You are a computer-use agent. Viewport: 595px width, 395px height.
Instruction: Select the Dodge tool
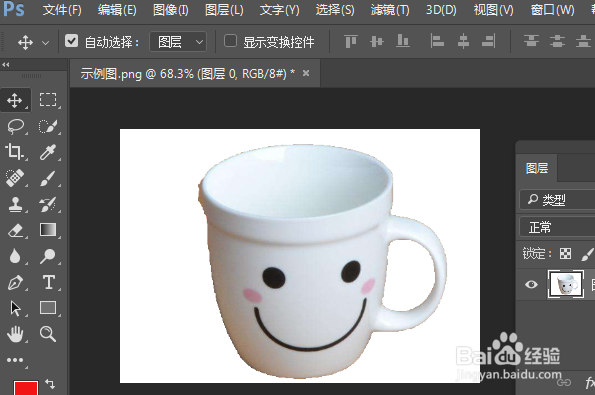point(48,256)
